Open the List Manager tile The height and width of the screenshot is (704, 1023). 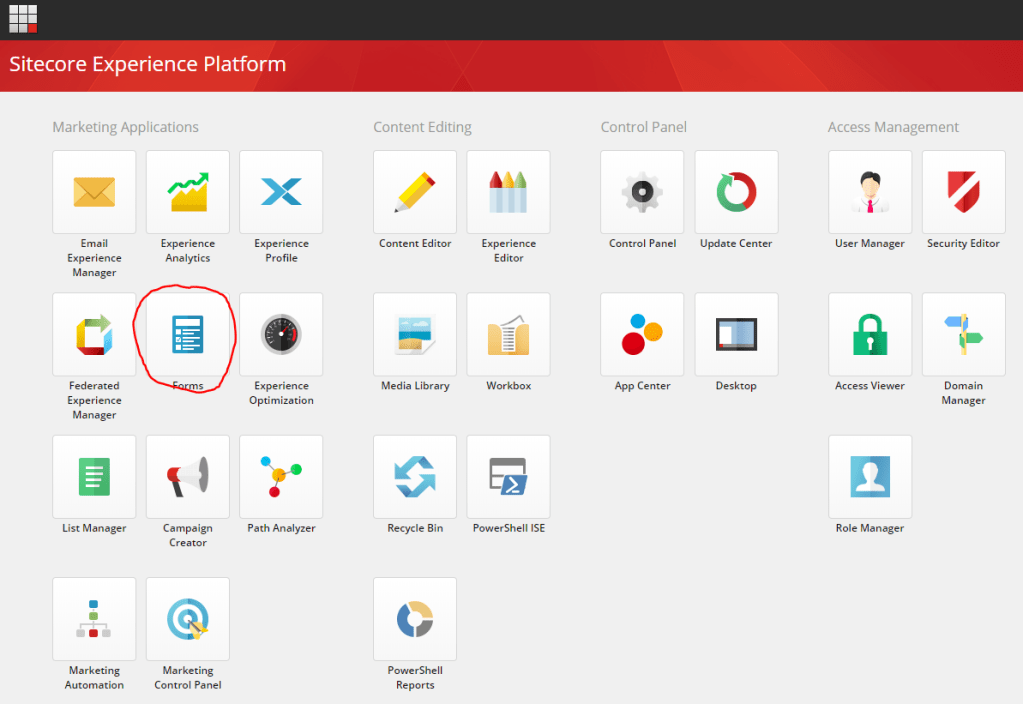94,477
